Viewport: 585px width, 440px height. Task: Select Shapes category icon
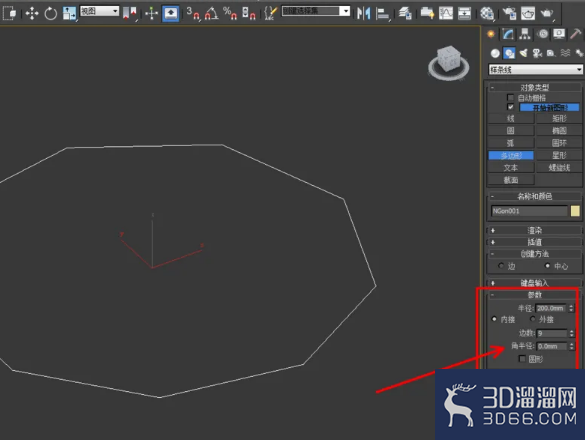coord(509,53)
